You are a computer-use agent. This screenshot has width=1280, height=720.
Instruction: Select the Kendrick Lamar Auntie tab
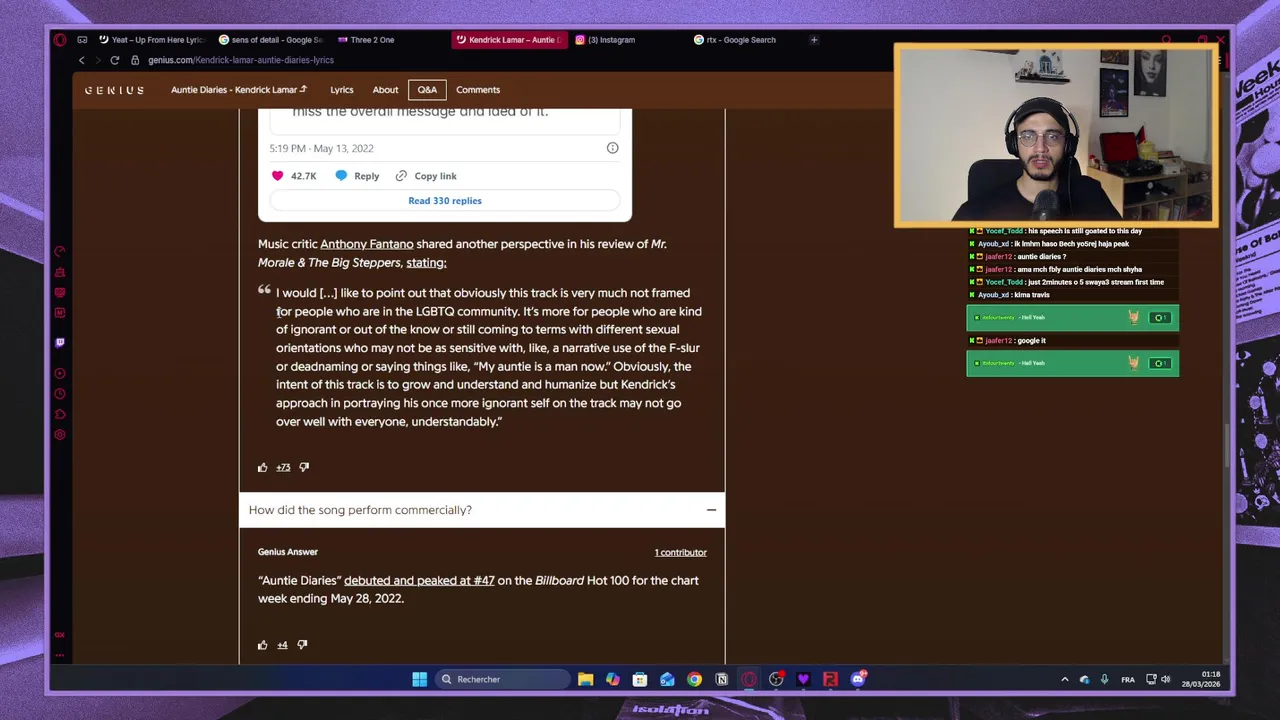(x=508, y=40)
